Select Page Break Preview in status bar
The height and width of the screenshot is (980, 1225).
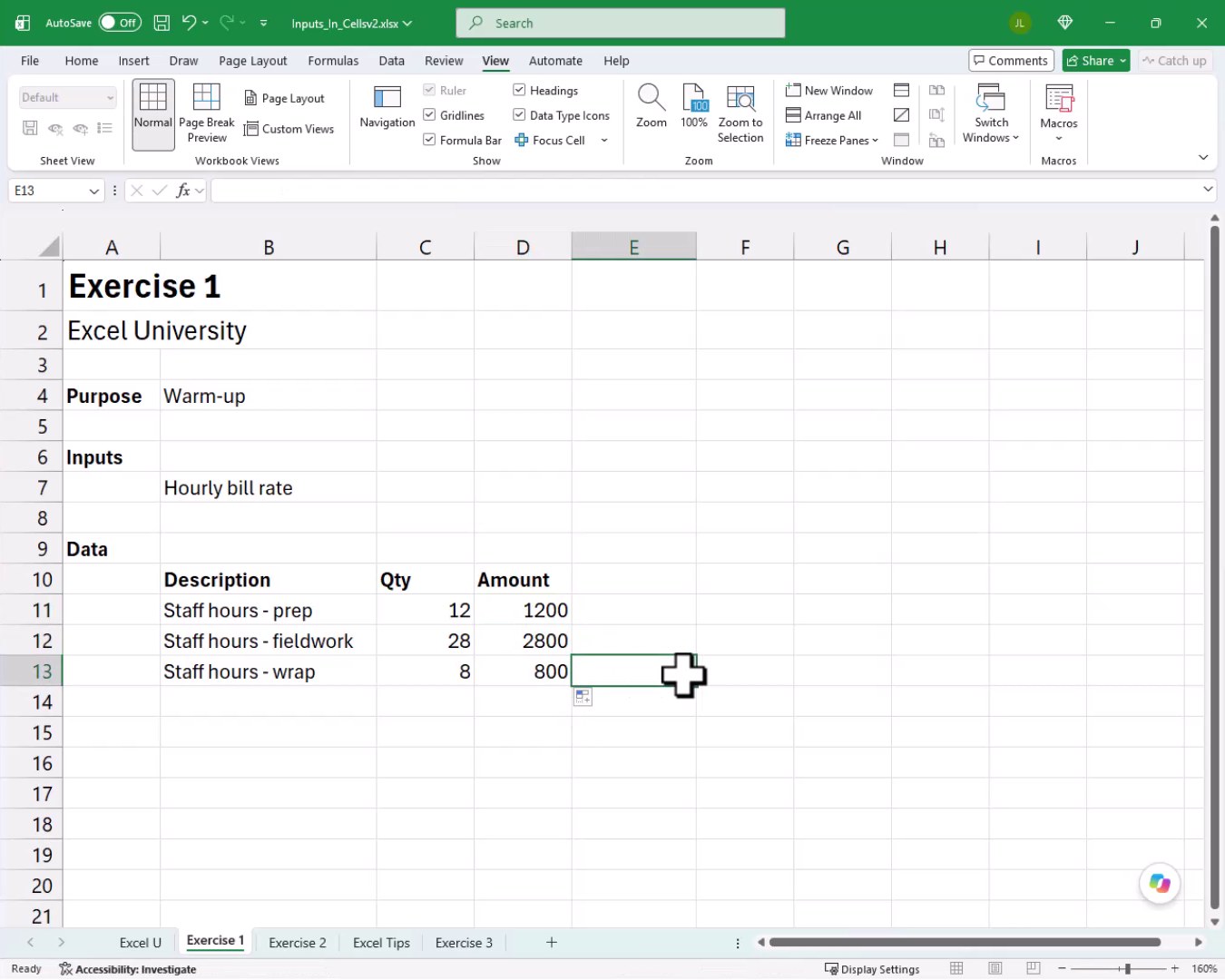[x=1033, y=969]
